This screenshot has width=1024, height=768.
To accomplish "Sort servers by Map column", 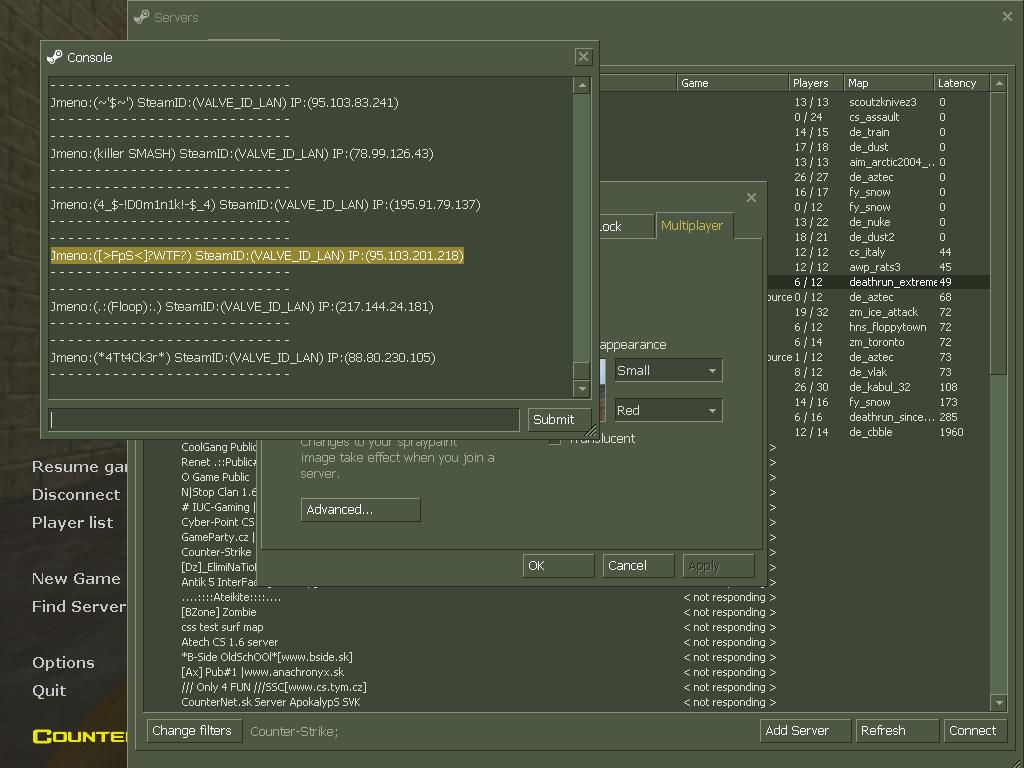I will (889, 83).
